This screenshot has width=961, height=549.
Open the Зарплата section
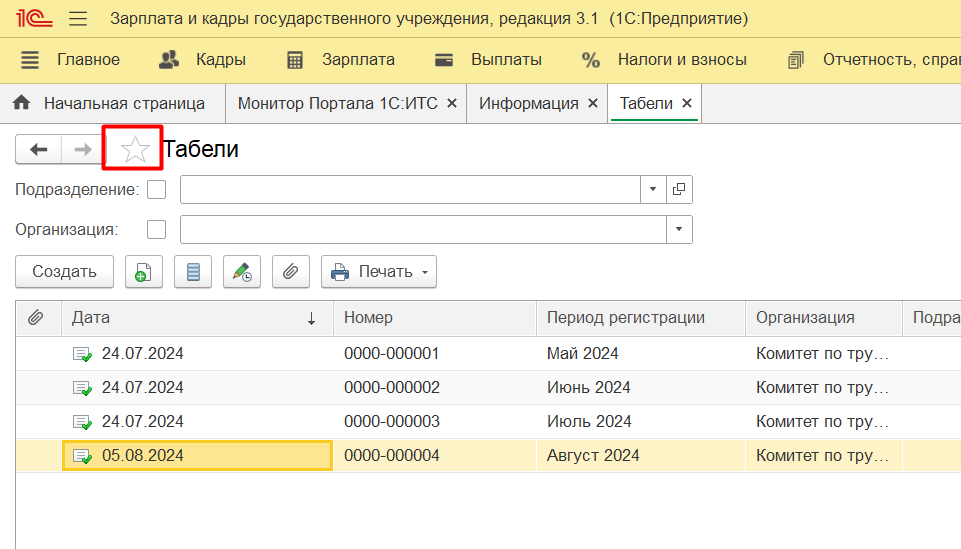[341, 59]
